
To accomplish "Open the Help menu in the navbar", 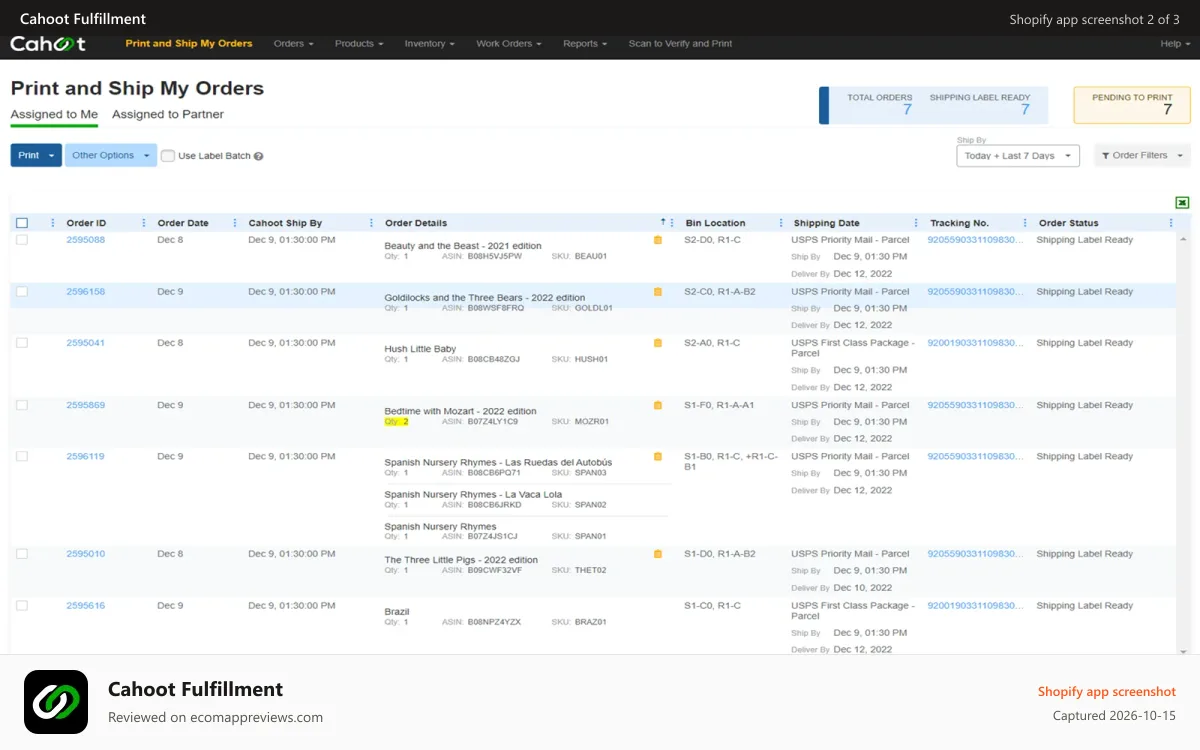I will (1175, 44).
